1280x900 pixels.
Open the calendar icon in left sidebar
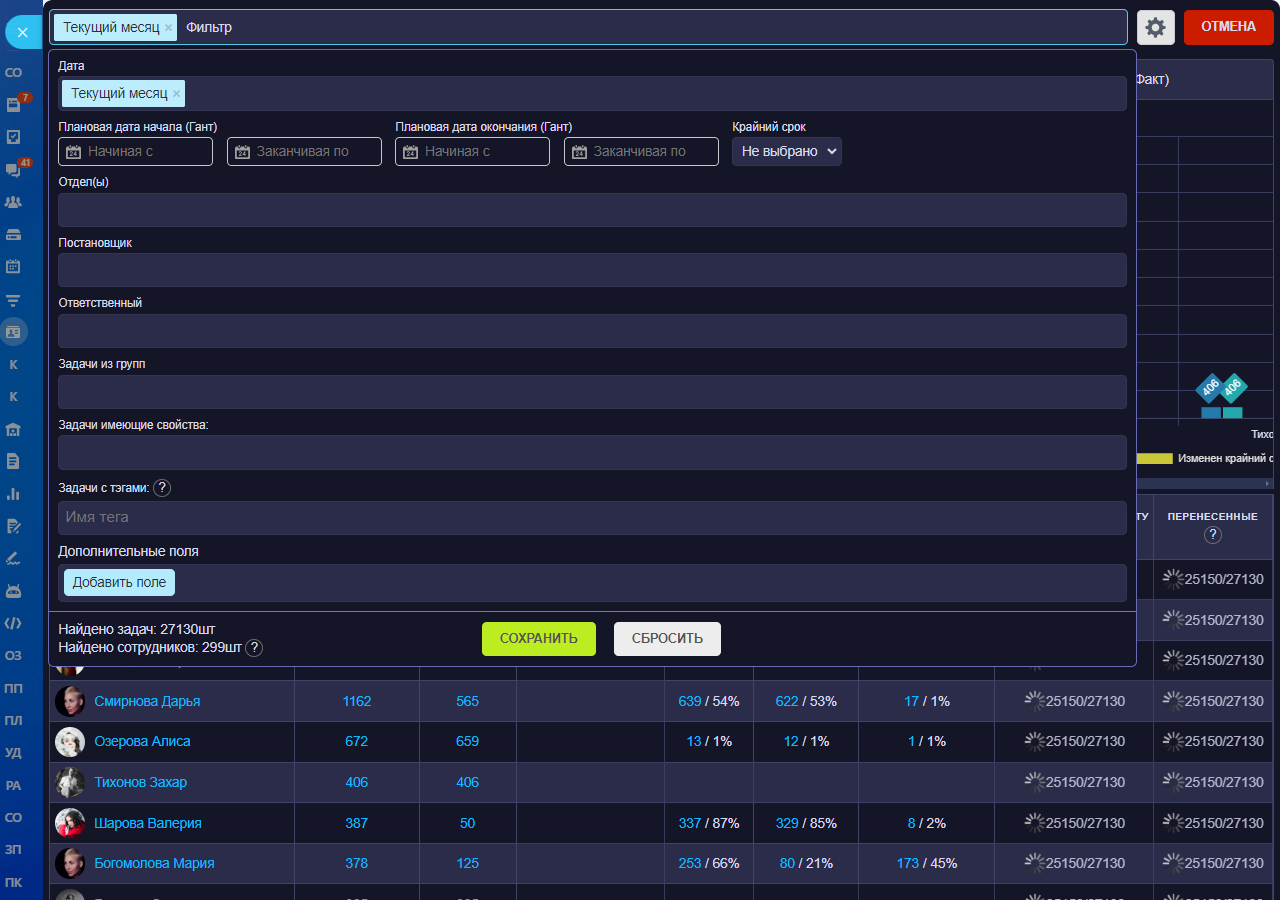(14, 267)
